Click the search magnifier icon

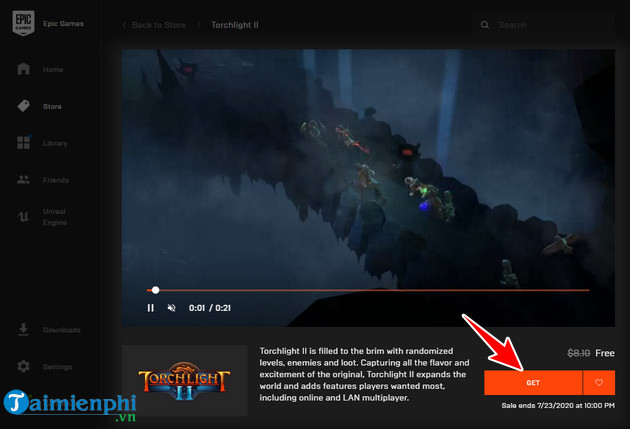485,25
